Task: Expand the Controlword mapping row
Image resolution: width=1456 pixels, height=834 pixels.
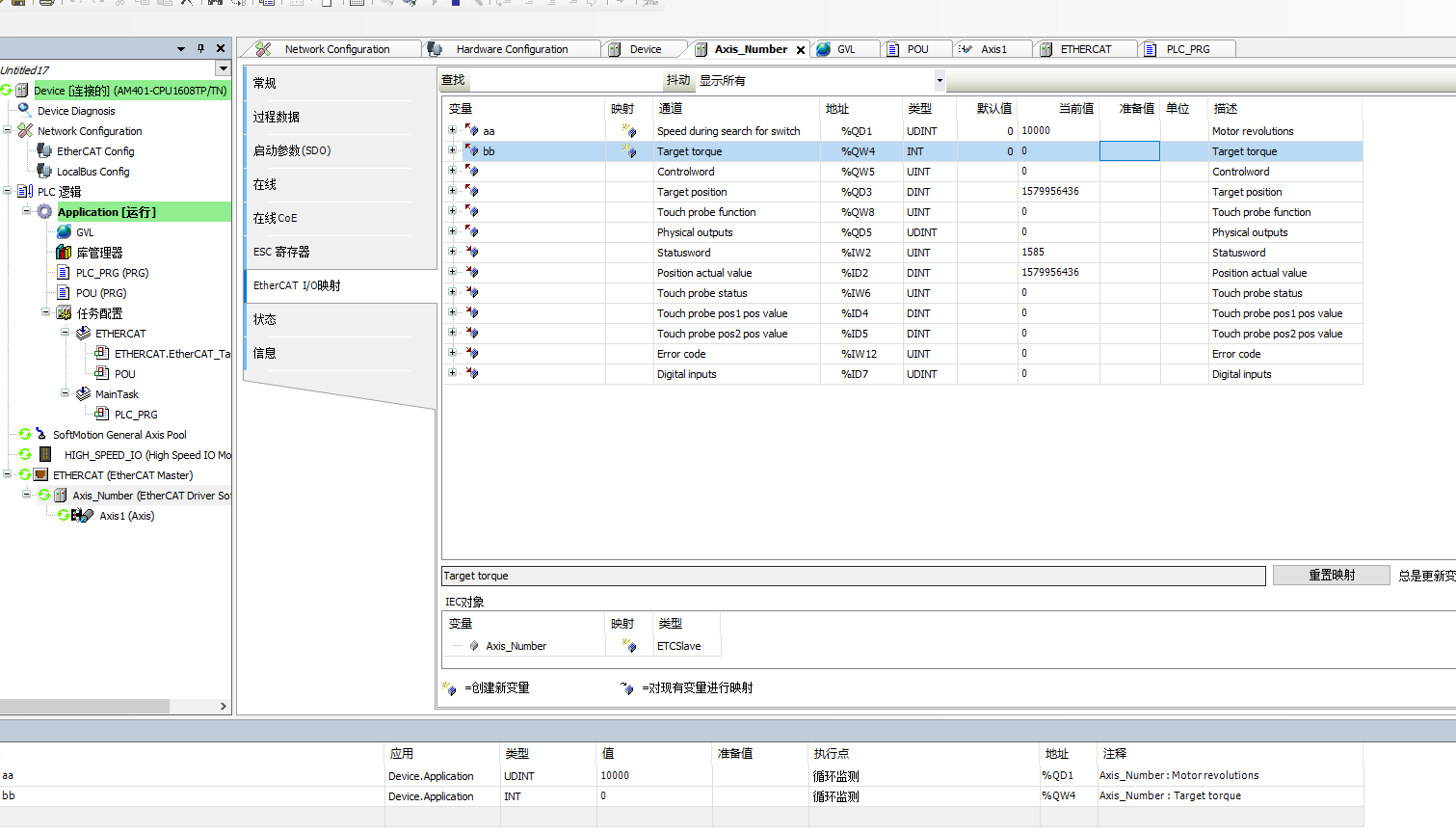Action: point(452,171)
